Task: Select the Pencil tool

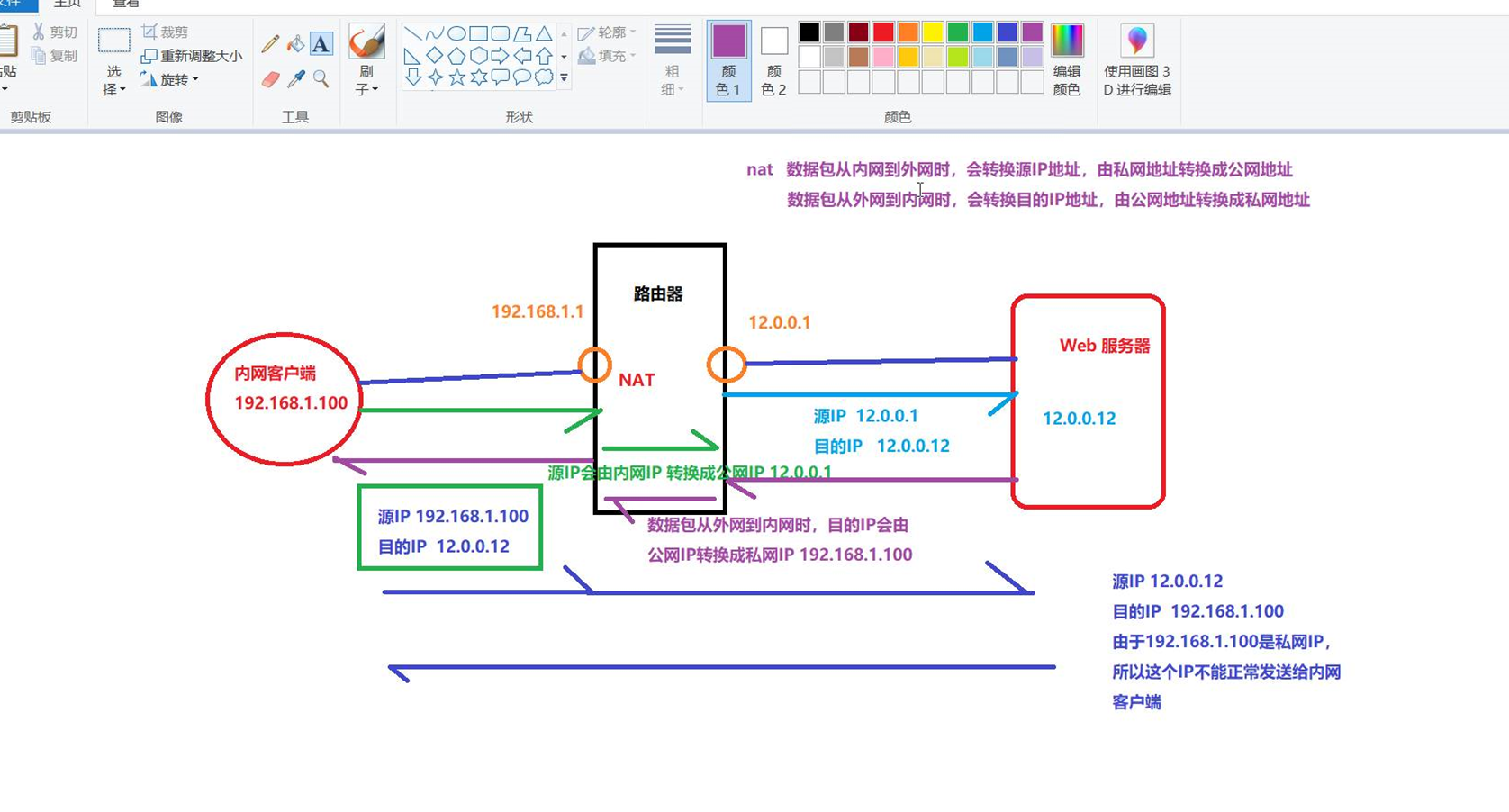Action: click(270, 44)
